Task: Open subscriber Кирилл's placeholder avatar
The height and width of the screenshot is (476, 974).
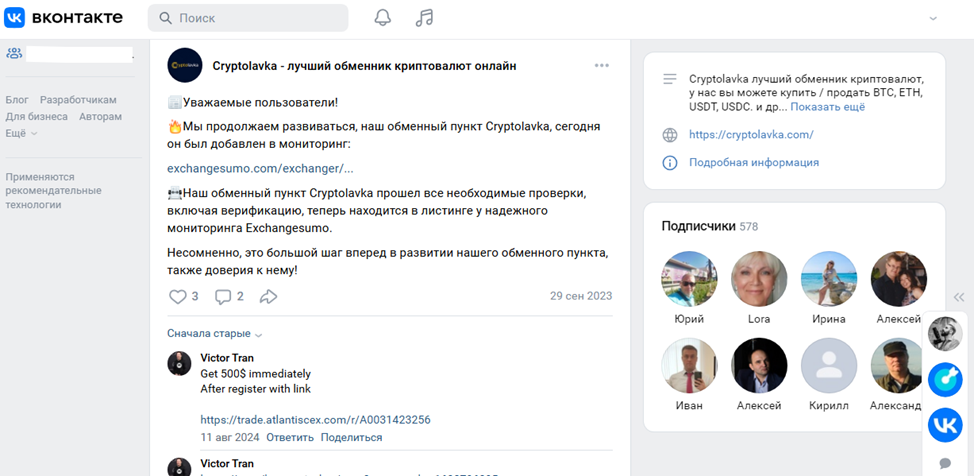Action: pos(829,366)
